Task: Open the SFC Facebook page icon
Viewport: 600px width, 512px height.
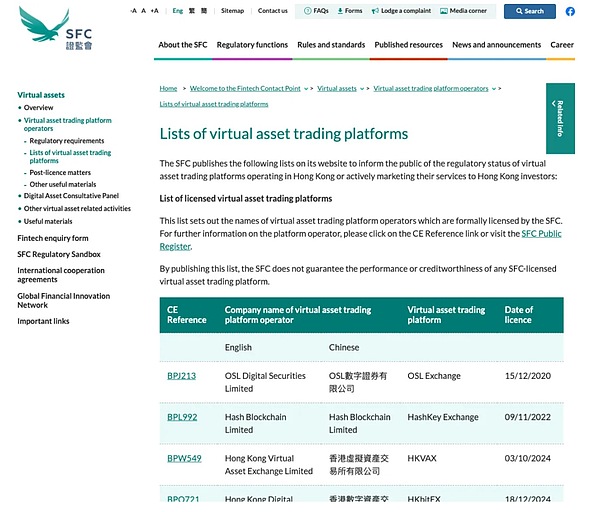Action: tap(570, 11)
